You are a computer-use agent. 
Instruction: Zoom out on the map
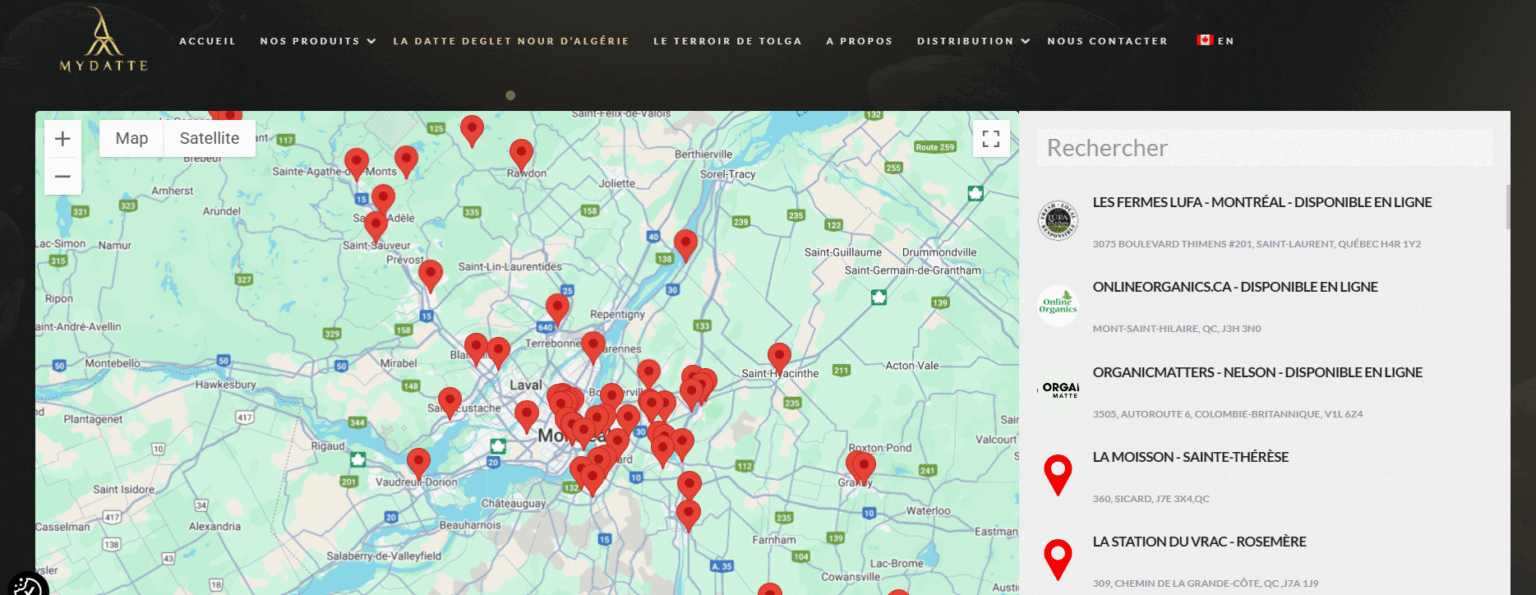point(63,177)
